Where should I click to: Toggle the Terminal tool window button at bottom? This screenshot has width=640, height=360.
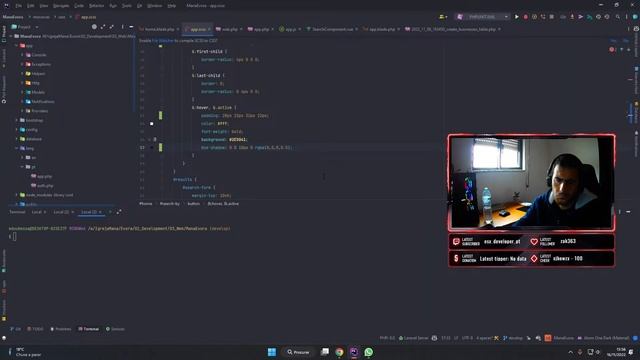point(89,329)
